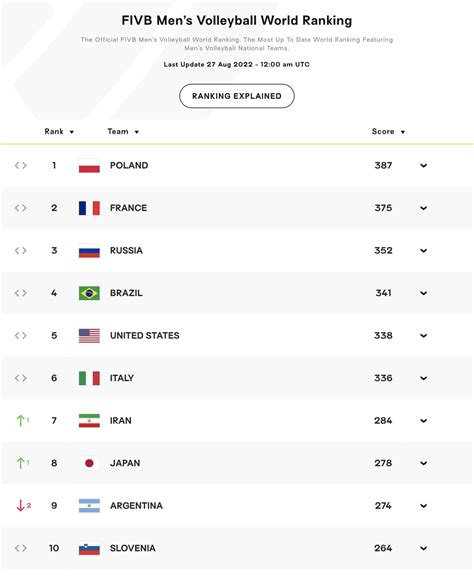Expand Slovenia's score details chevron
This screenshot has height=576, width=474.
pos(424,548)
